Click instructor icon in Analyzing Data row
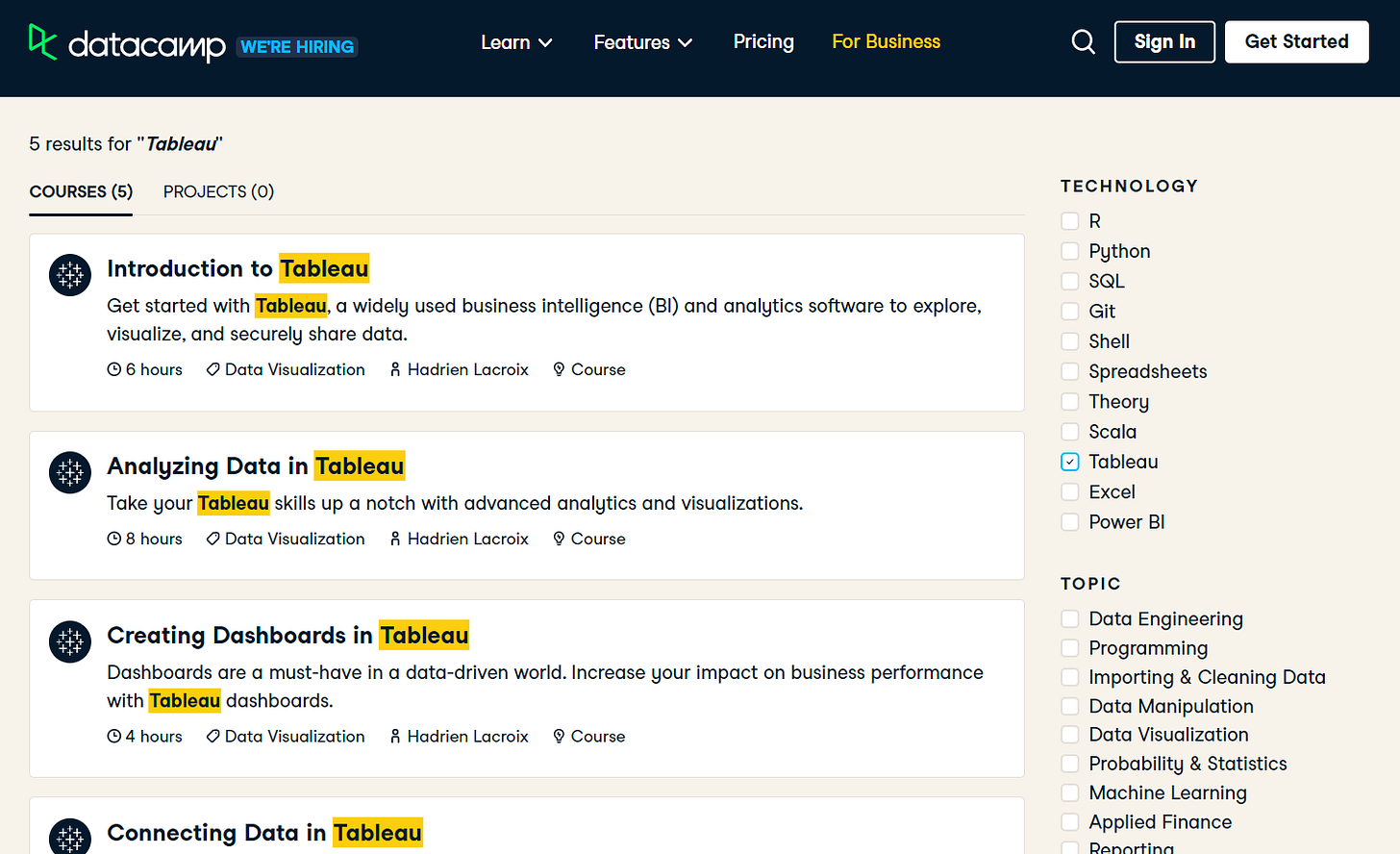 395,539
